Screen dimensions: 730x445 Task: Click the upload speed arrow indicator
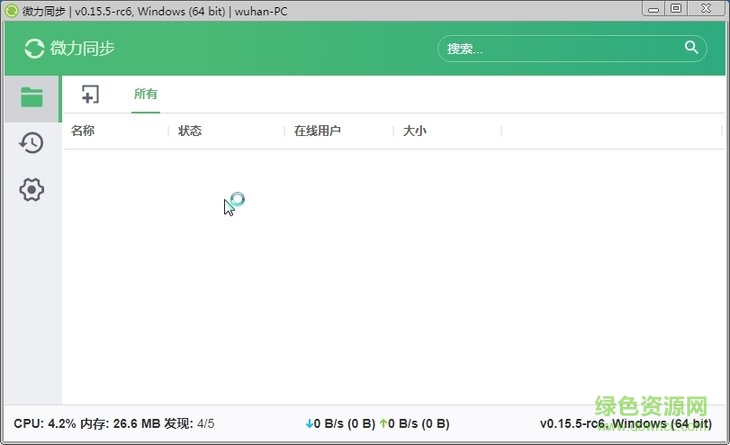383,424
